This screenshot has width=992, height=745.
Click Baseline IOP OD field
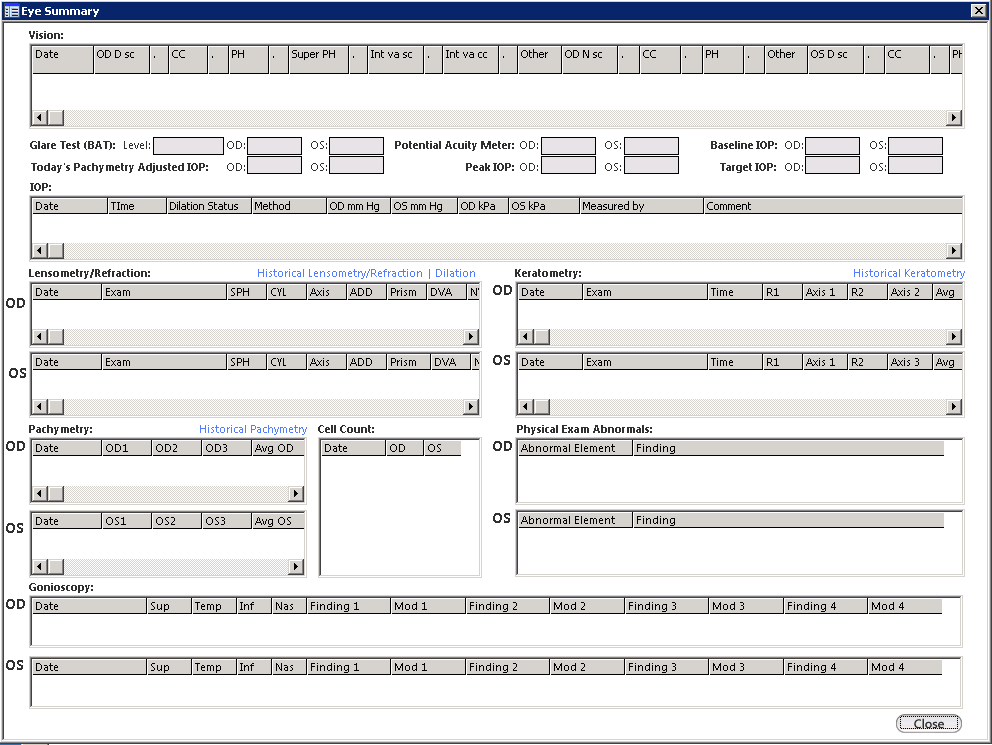coord(832,146)
